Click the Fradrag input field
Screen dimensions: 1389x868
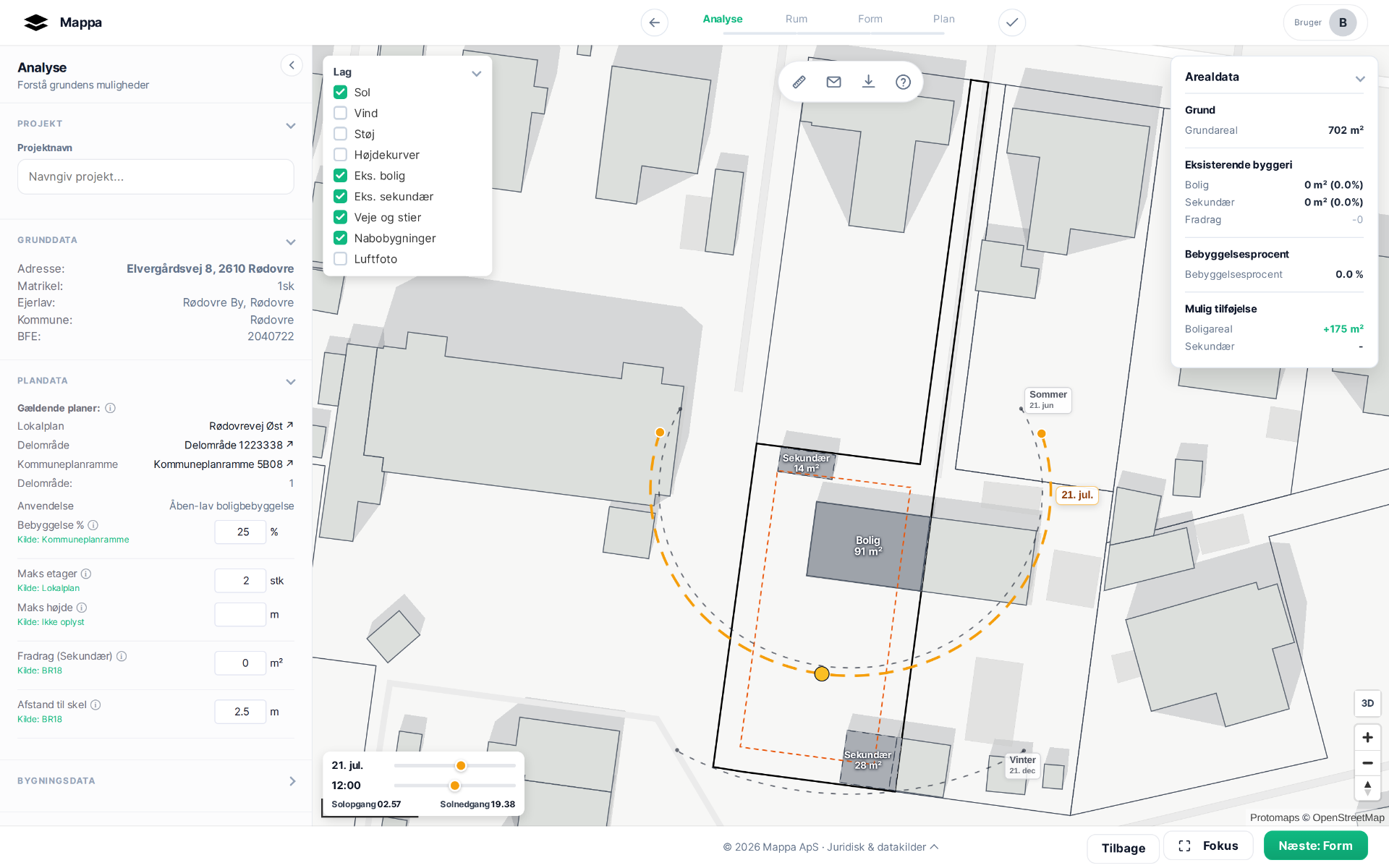pos(240,663)
